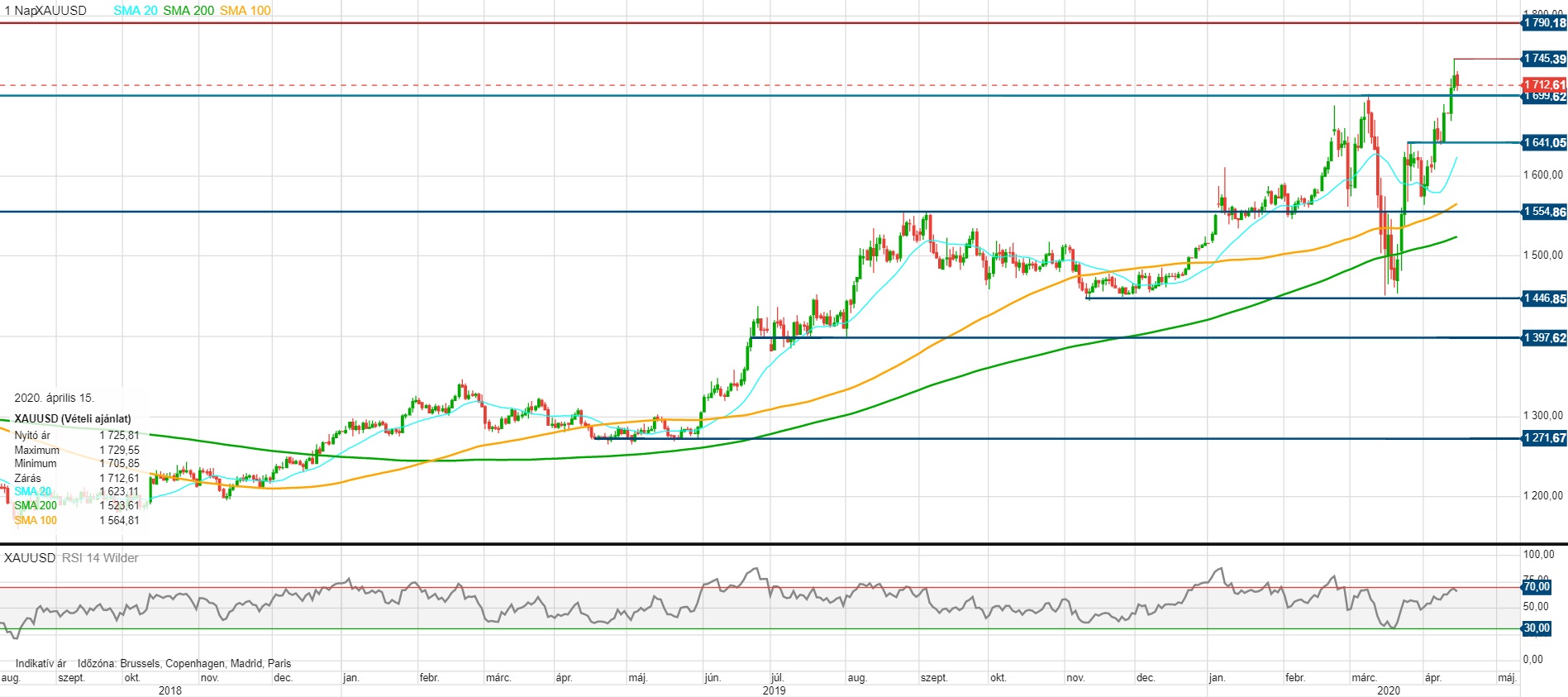Click the Zárás value 1 712,61
This screenshot has width=1568, height=697.
[x=120, y=478]
